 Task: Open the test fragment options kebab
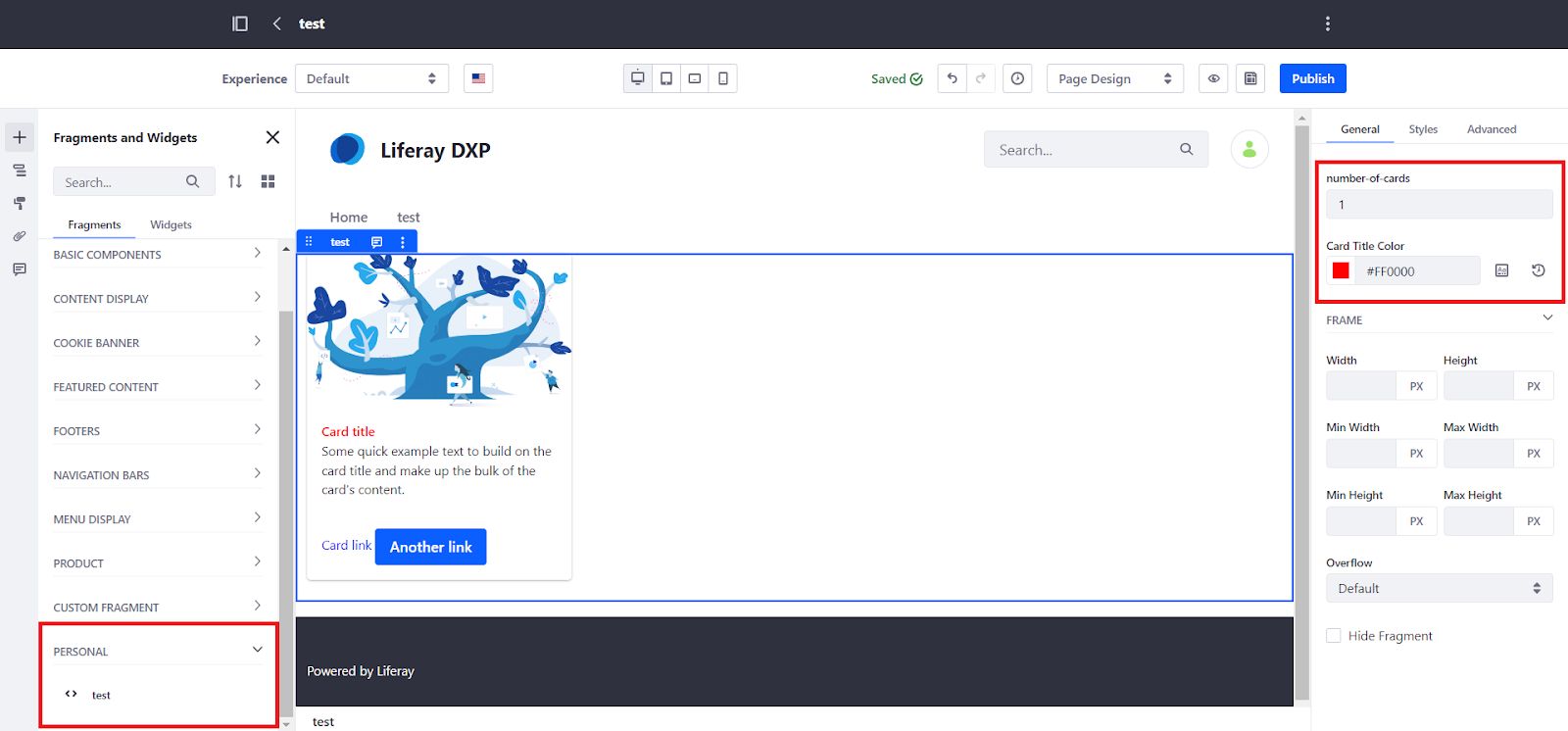click(403, 241)
